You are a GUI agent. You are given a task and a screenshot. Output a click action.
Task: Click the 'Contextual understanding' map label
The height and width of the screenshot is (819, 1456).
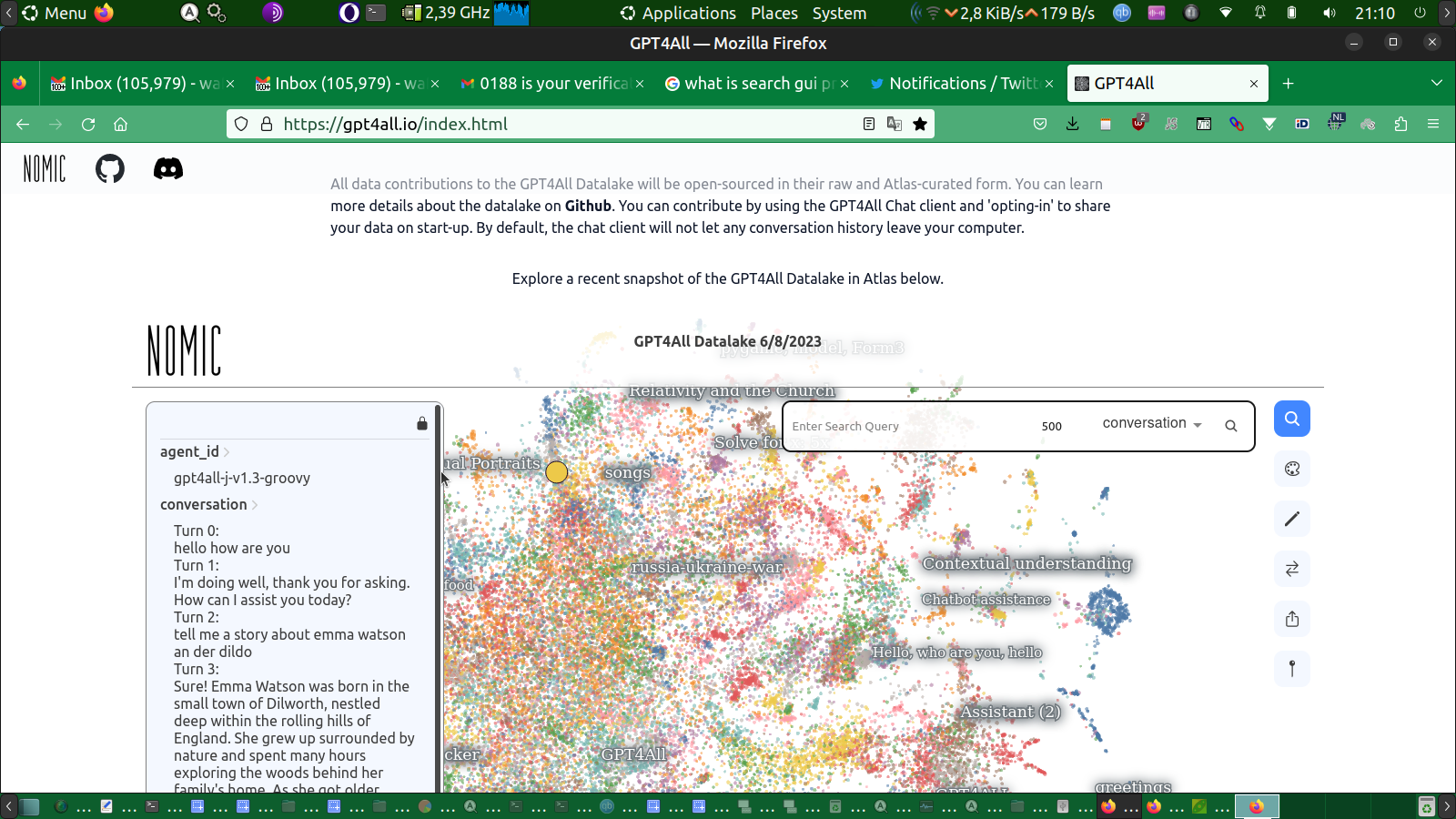(1027, 563)
